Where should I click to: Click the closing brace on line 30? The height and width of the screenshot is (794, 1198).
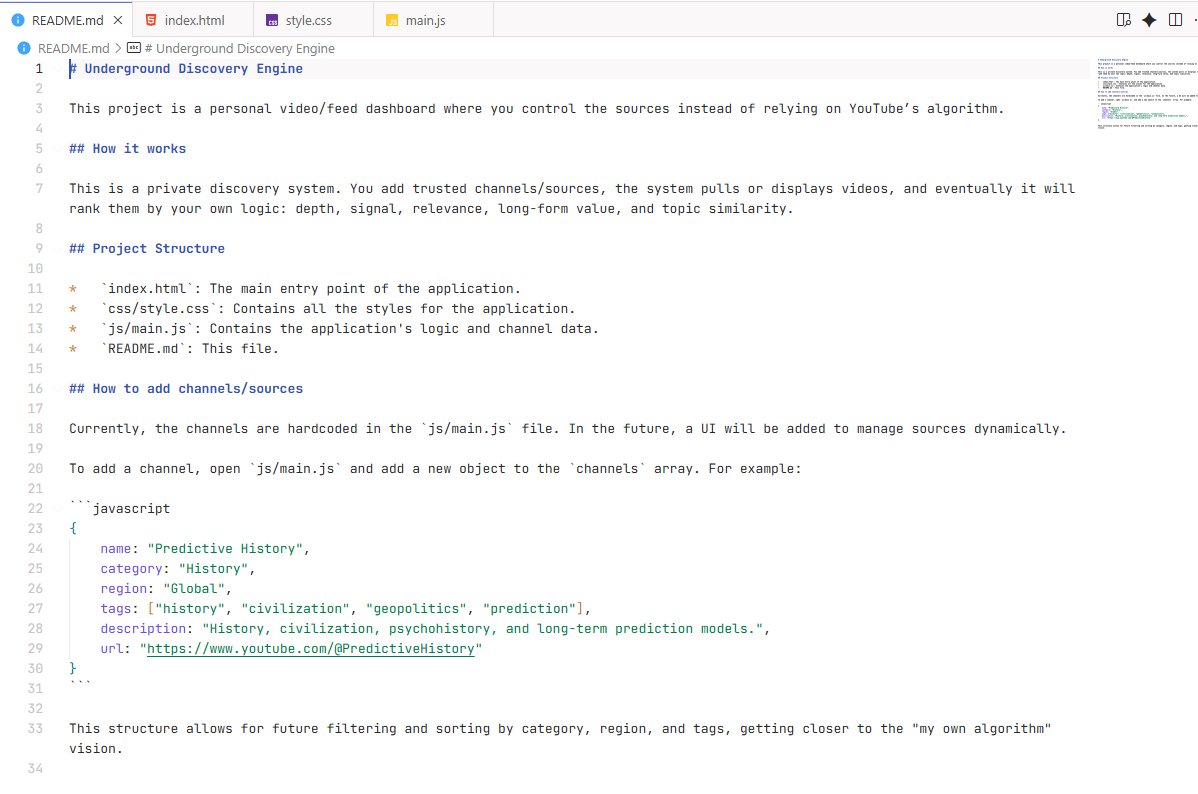pyautogui.click(x=73, y=669)
